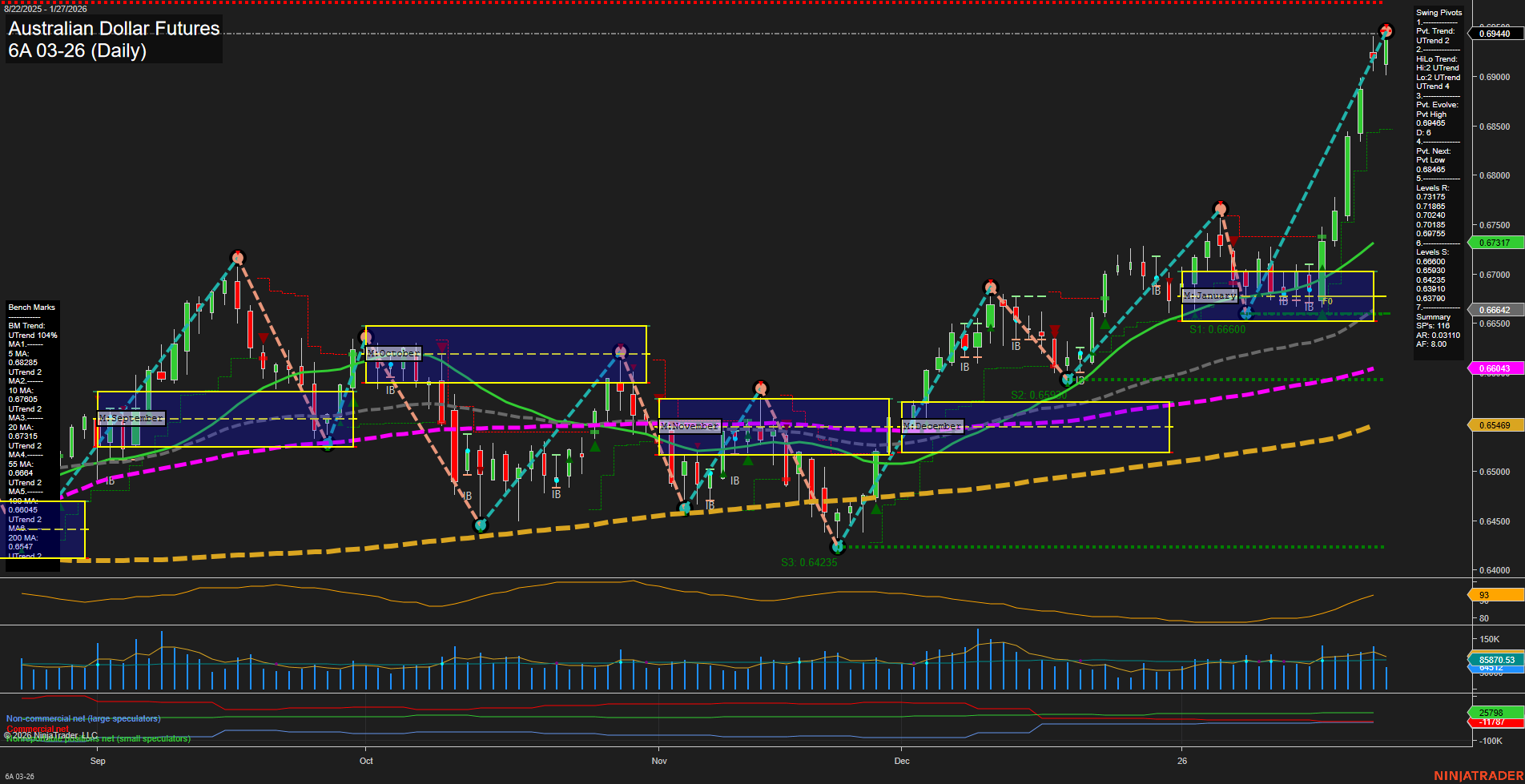
Task: Click the swing pivot marker at the chart's top-right high
Action: 1386,29
